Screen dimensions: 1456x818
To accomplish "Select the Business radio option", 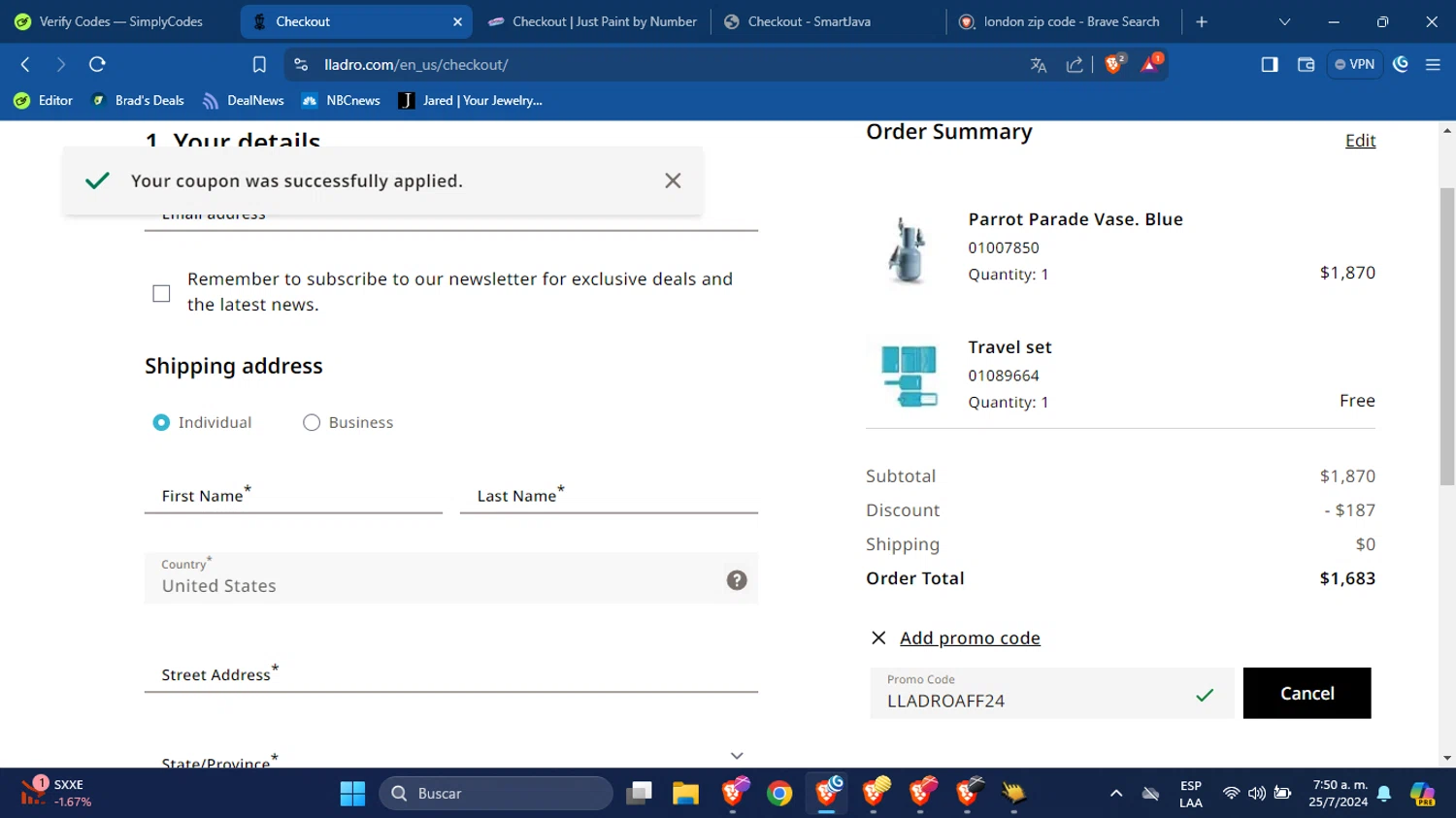I will pyautogui.click(x=311, y=422).
